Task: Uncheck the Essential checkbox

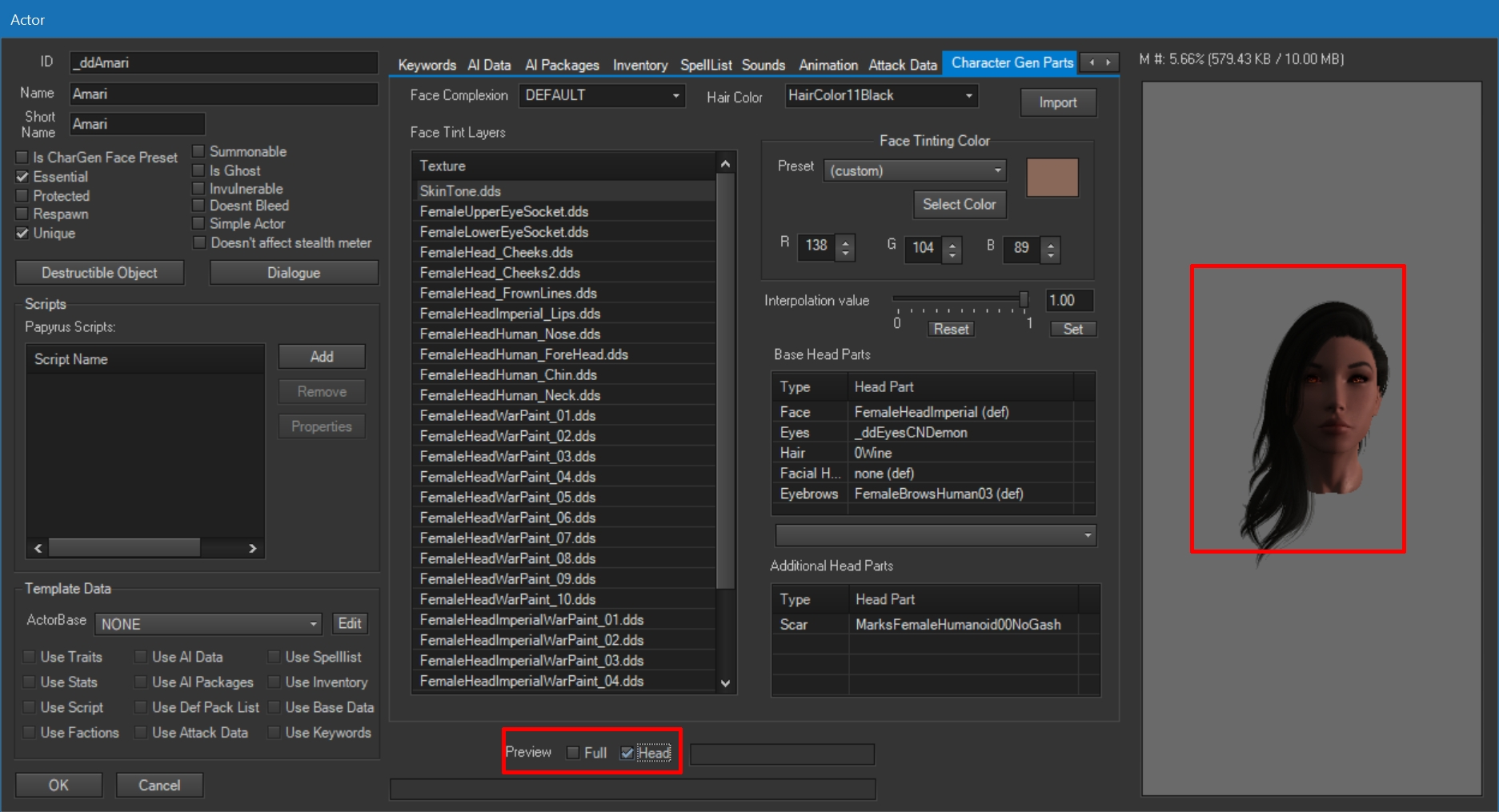Action: pos(22,177)
